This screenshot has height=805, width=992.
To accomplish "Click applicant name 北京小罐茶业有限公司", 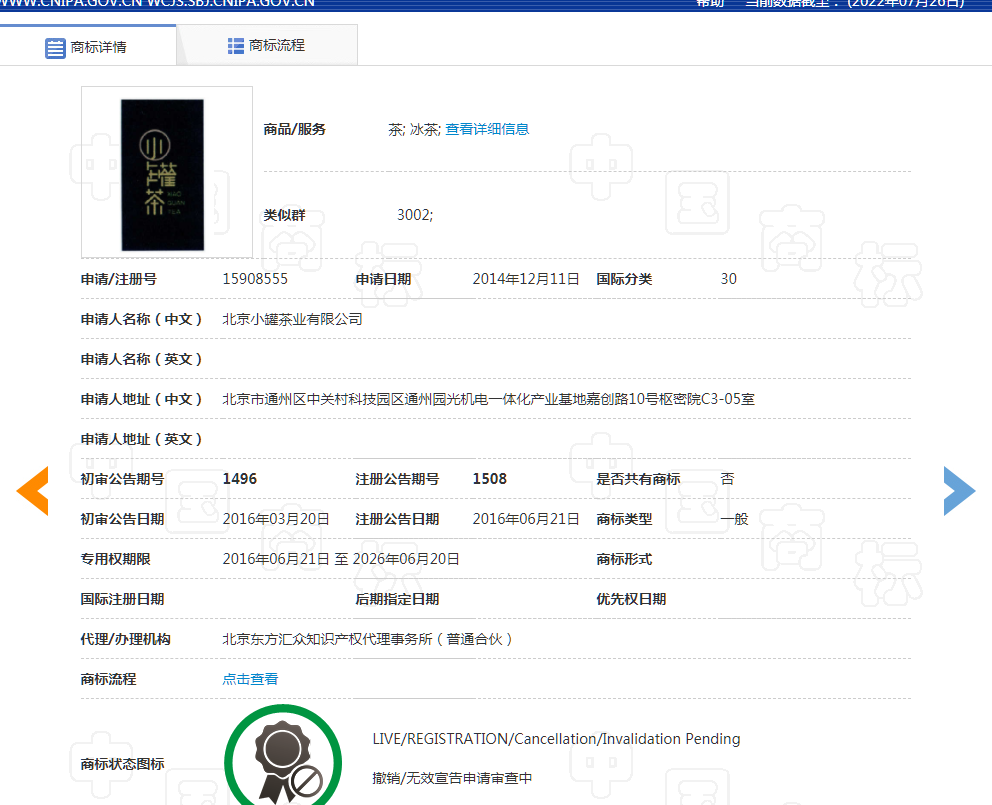I will pyautogui.click(x=292, y=319).
